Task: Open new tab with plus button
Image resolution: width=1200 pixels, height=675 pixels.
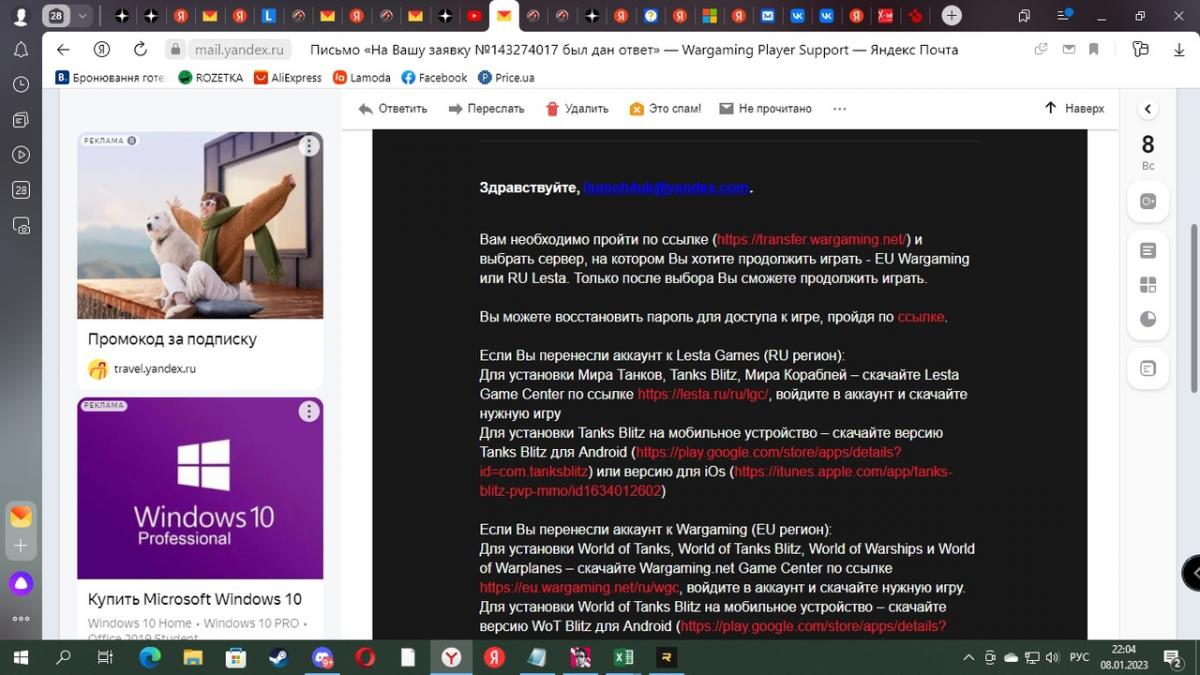Action: [x=952, y=15]
